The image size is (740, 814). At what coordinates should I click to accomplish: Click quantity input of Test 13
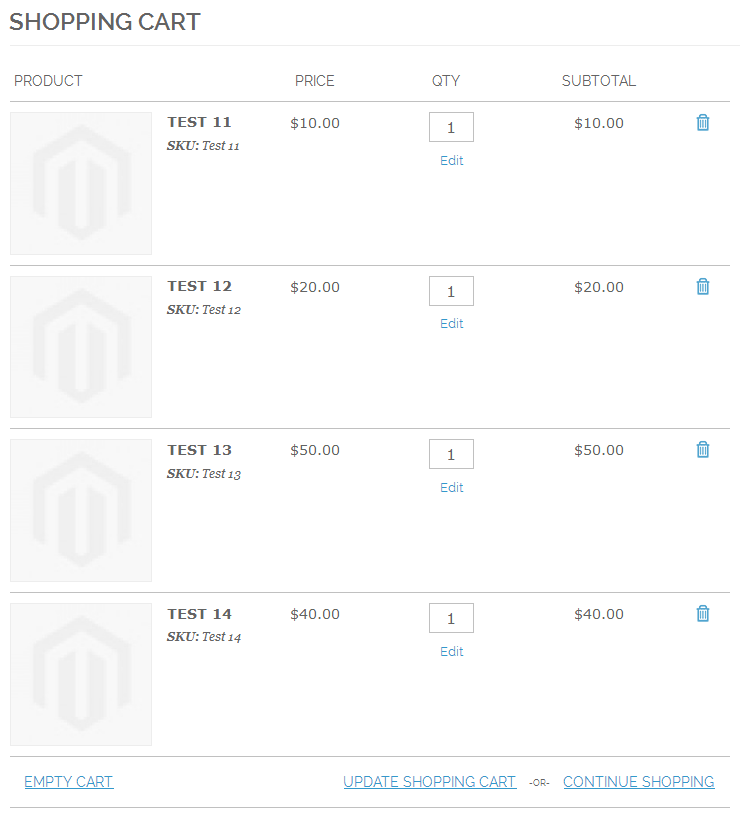pyautogui.click(x=451, y=454)
